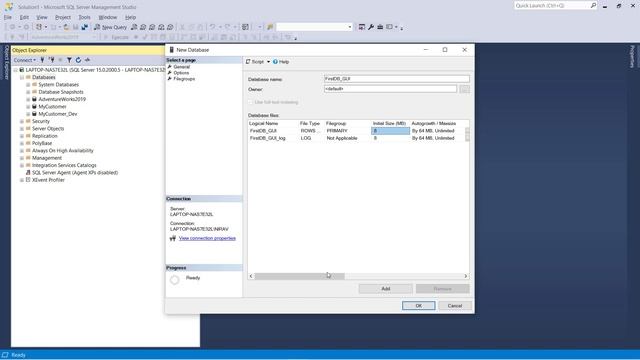Open the View menu

pos(42,17)
